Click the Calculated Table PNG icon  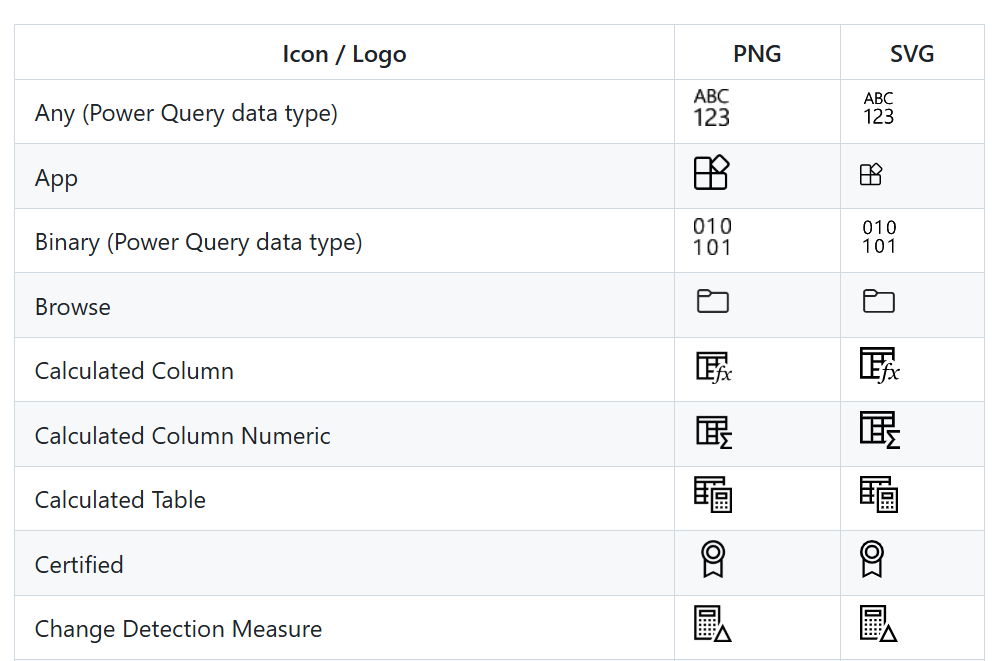(x=713, y=495)
